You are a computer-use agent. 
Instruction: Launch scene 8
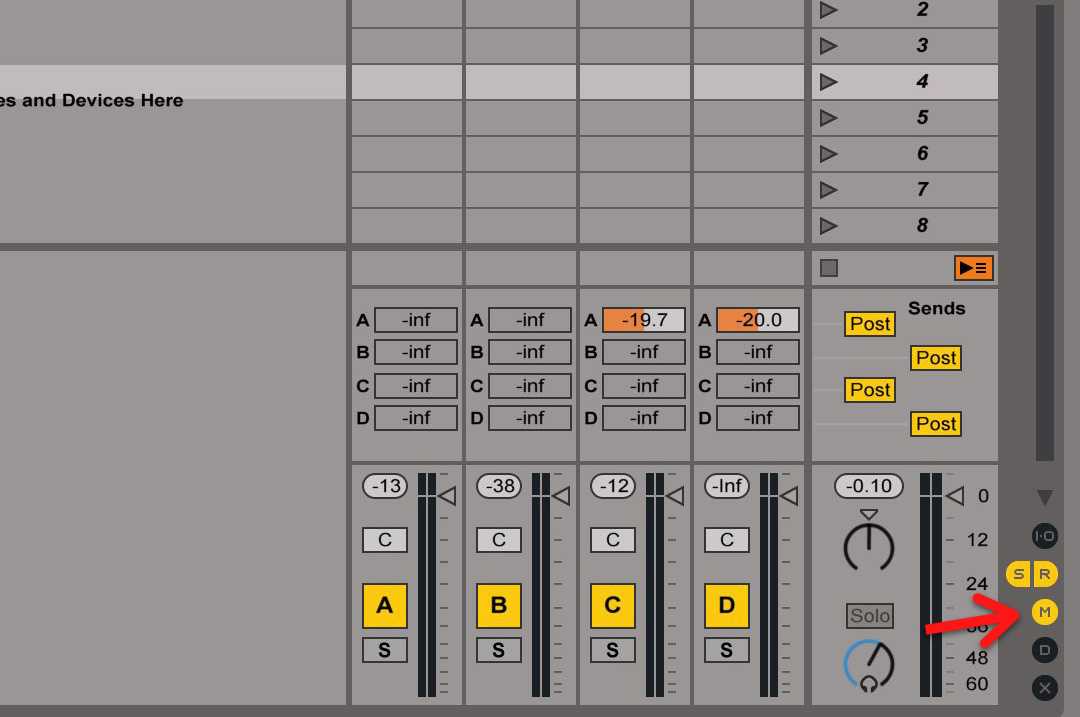click(x=828, y=225)
